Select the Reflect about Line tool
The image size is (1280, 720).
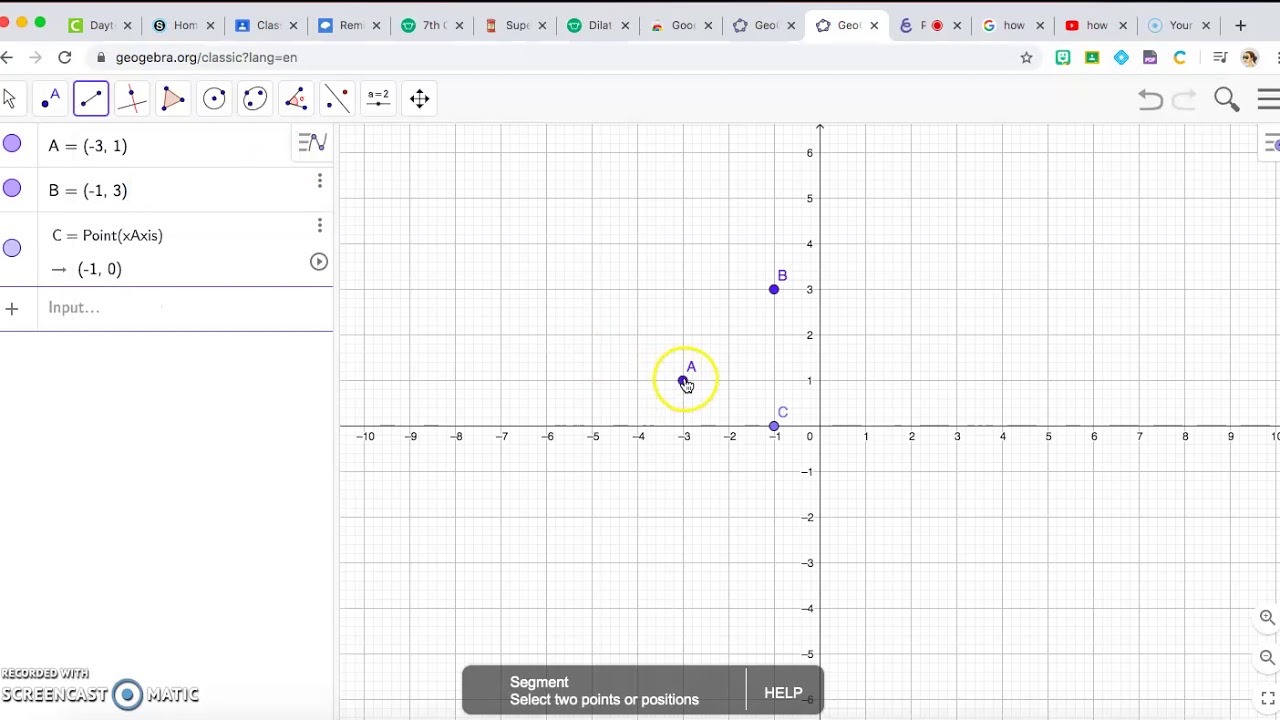[x=337, y=98]
